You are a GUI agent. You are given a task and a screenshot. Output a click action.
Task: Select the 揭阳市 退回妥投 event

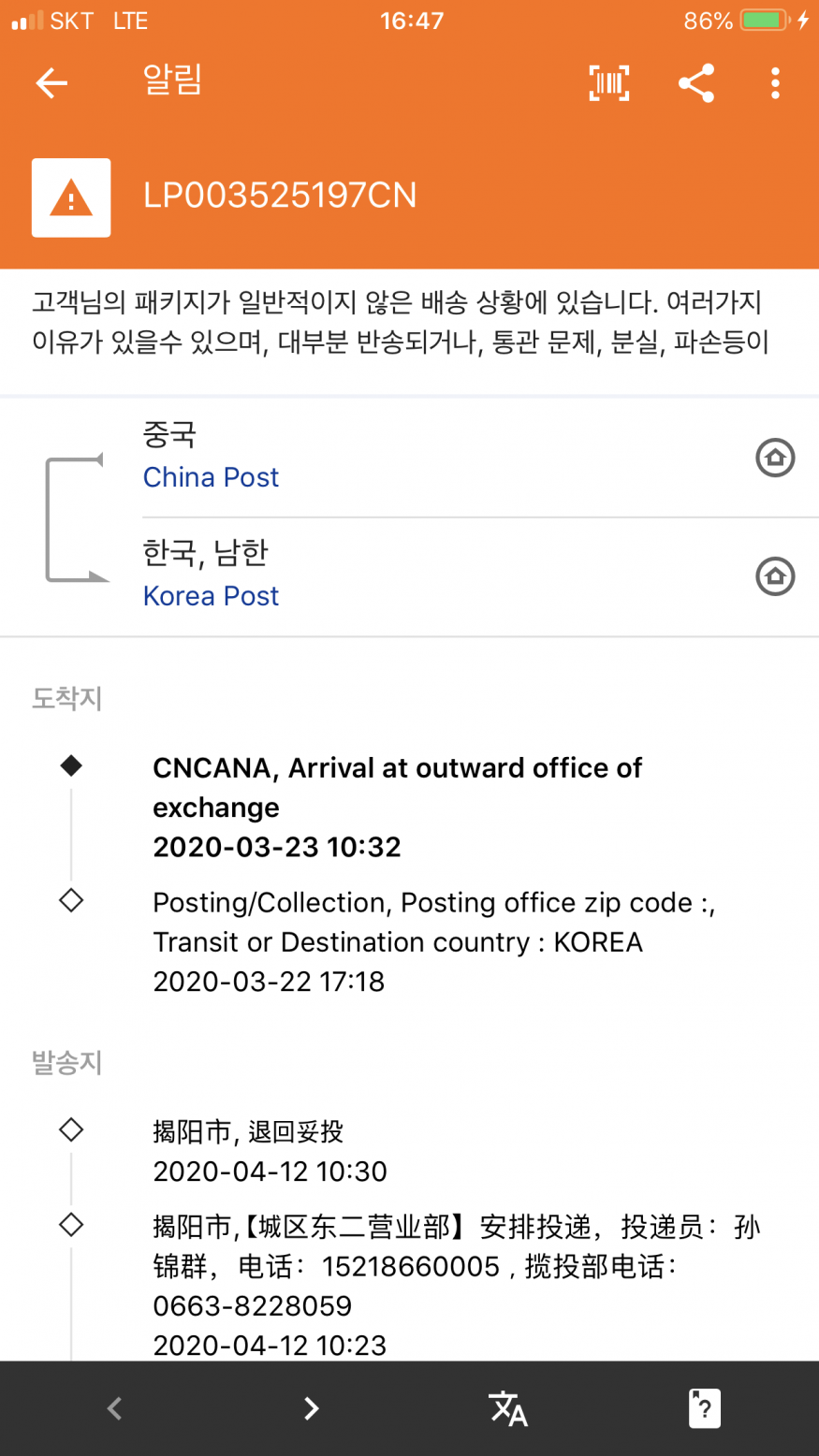tap(270, 1151)
